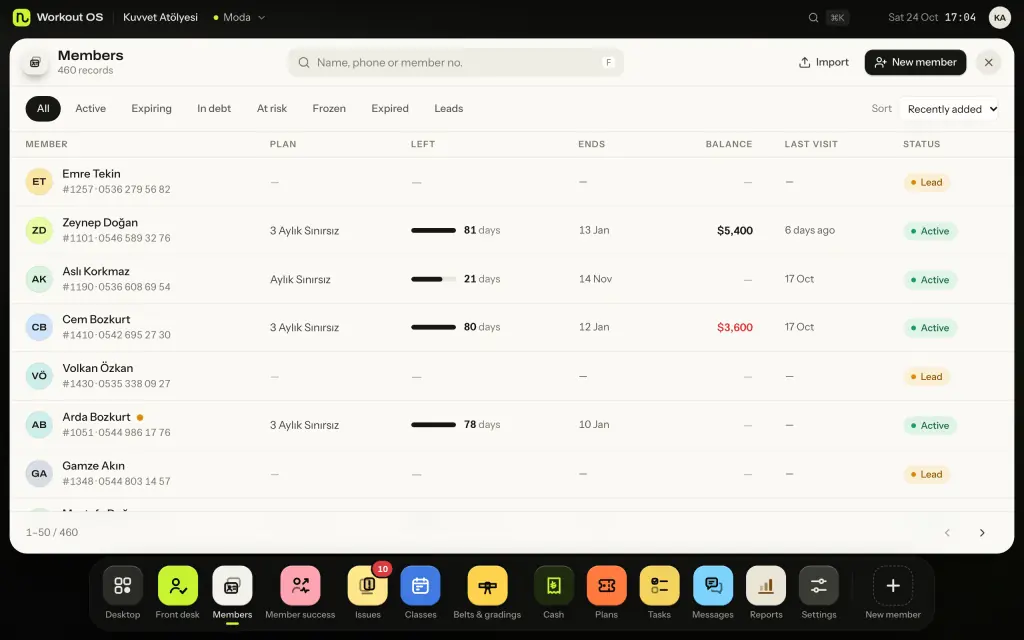The height and width of the screenshot is (640, 1024).
Task: Click Emre Tekin's ET avatar
Action: (x=39, y=182)
